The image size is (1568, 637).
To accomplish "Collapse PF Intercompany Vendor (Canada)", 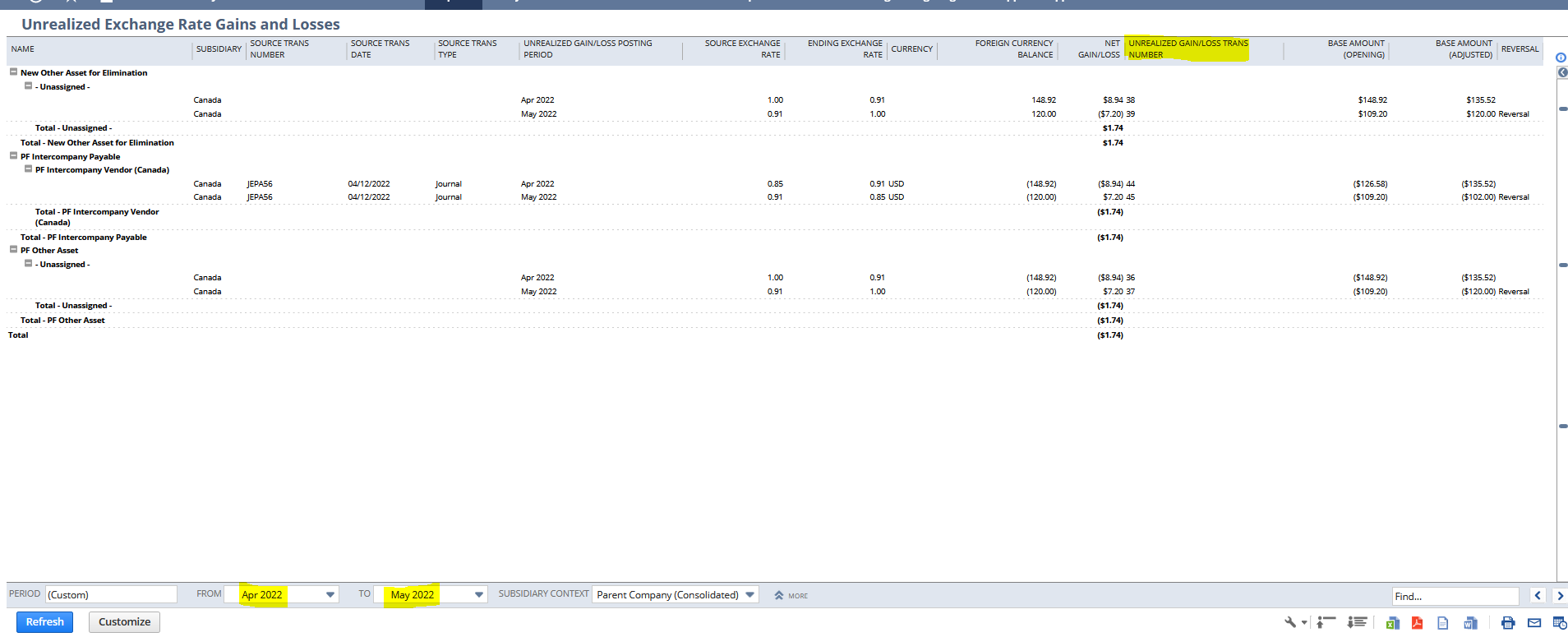I will (28, 168).
